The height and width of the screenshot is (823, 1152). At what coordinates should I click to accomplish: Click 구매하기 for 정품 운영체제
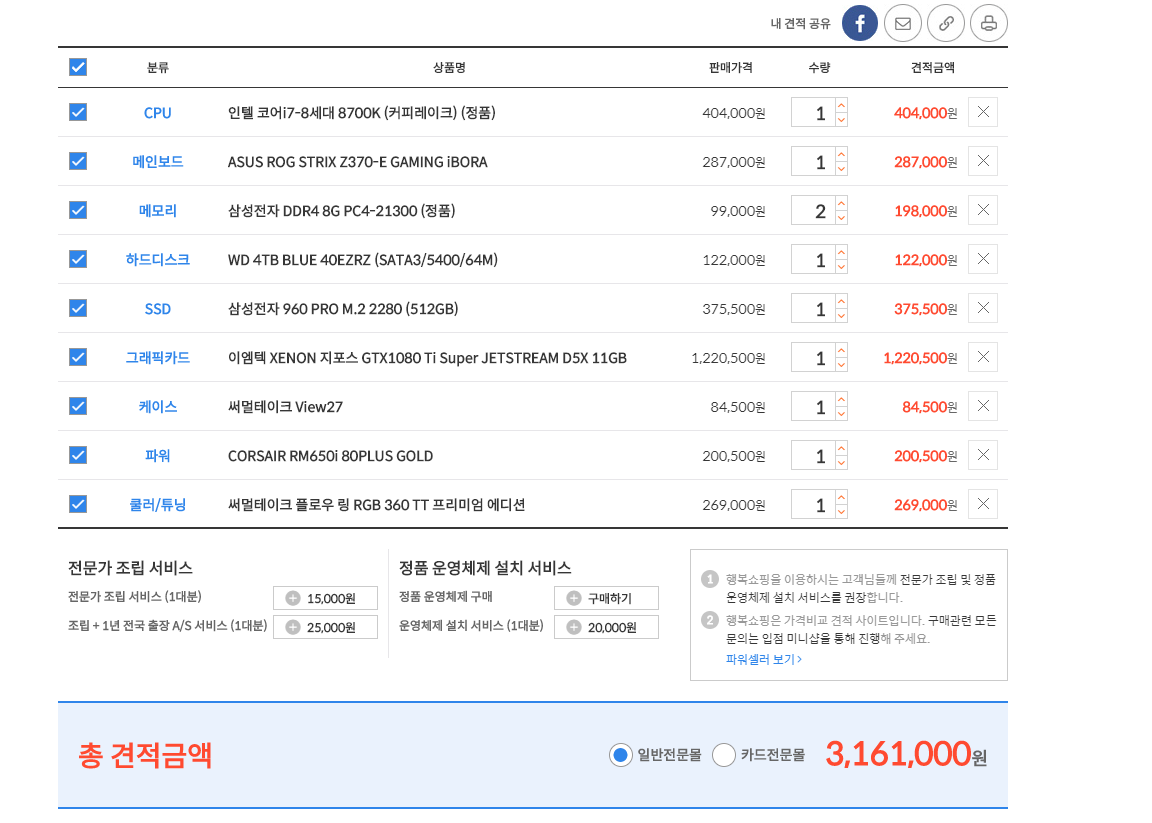(606, 598)
